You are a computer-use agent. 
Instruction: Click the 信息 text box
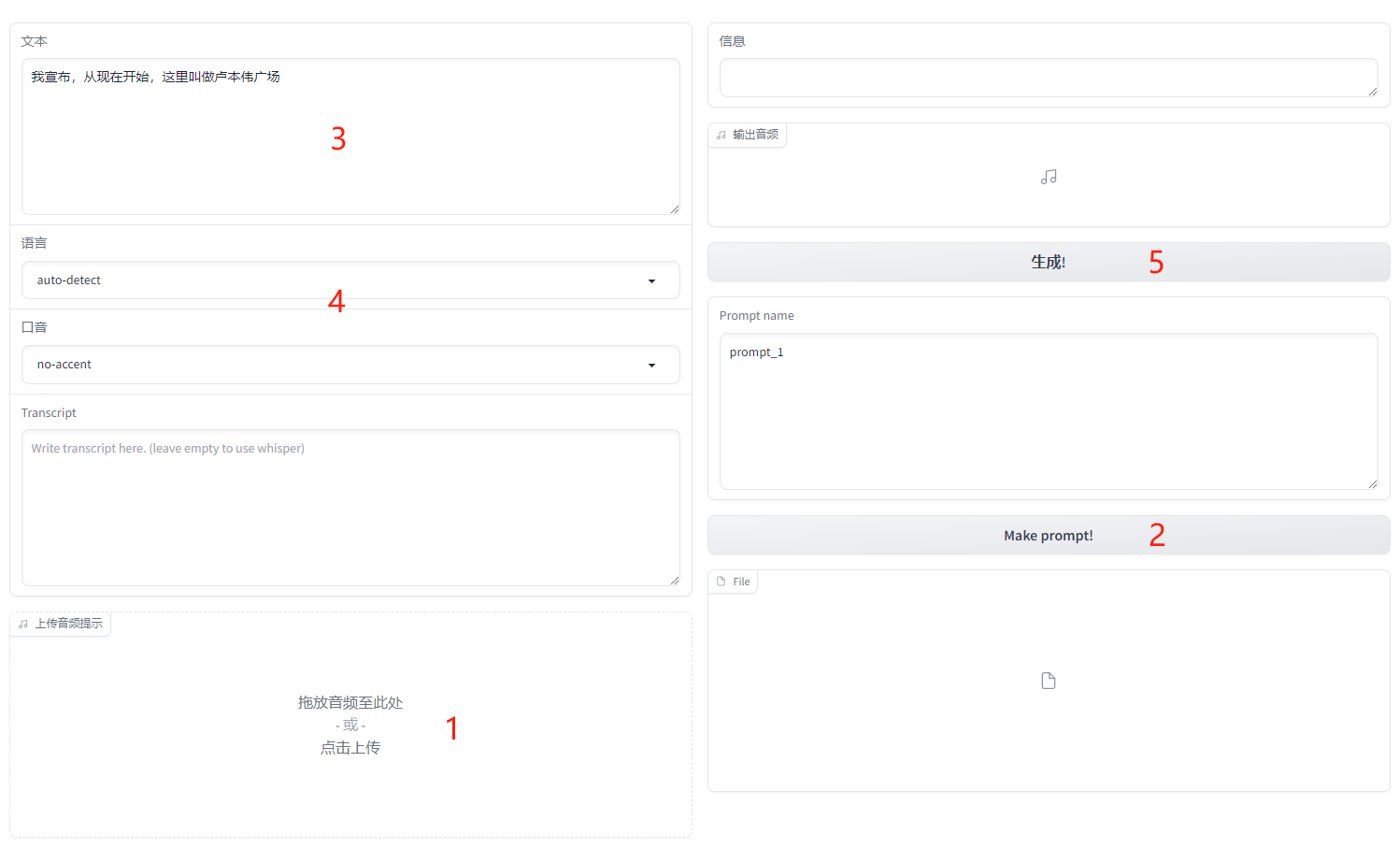point(1049,78)
